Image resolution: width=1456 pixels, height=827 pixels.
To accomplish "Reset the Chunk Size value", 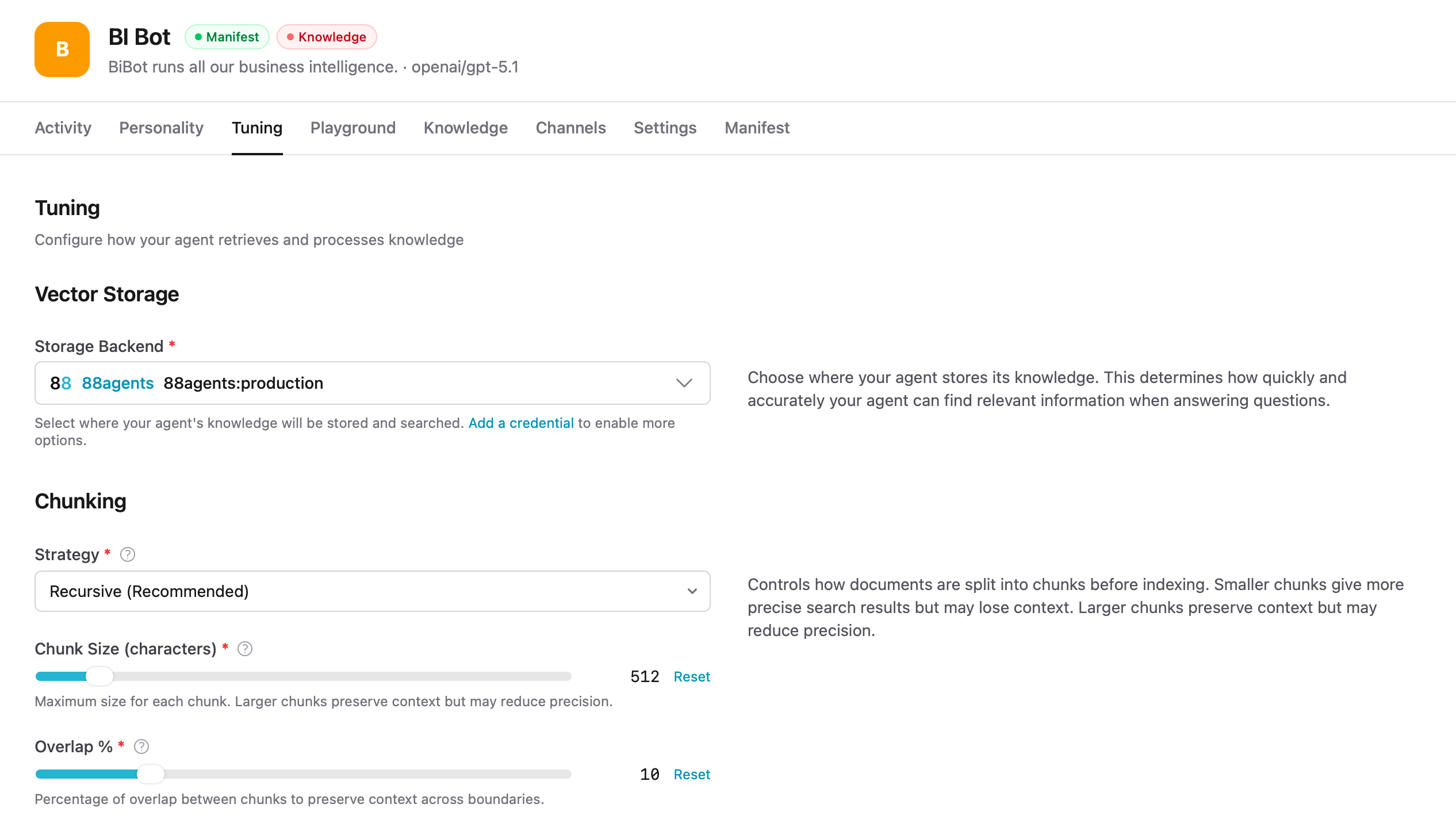I will click(692, 677).
